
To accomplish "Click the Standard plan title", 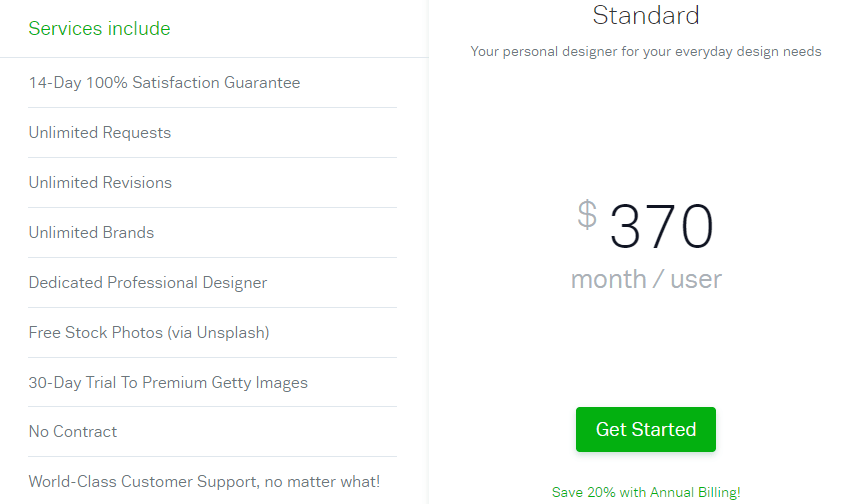I will [646, 15].
